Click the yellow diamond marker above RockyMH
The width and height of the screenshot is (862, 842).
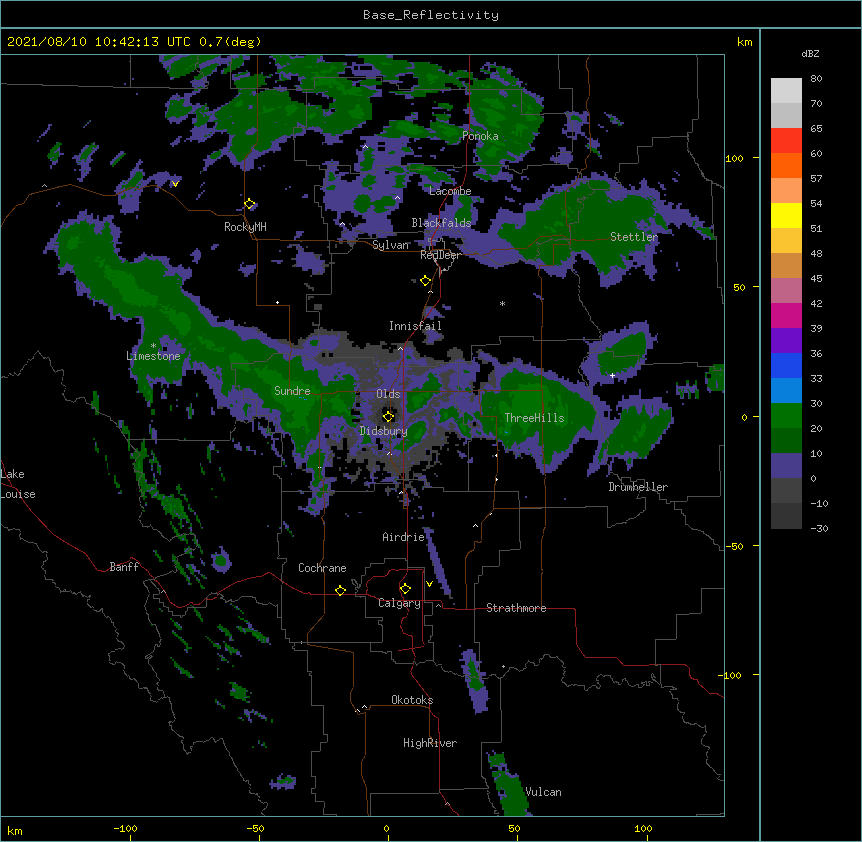click(x=250, y=204)
